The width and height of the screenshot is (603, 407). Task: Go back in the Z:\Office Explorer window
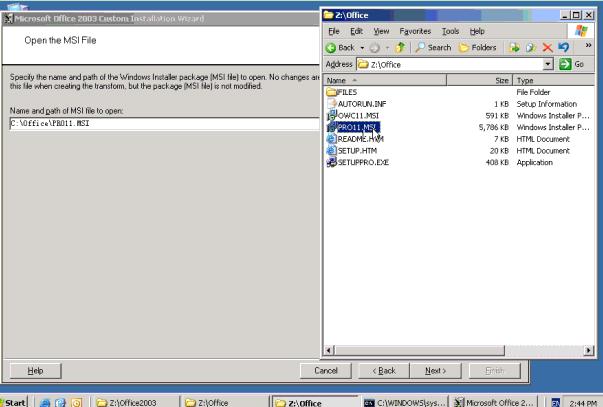340,48
